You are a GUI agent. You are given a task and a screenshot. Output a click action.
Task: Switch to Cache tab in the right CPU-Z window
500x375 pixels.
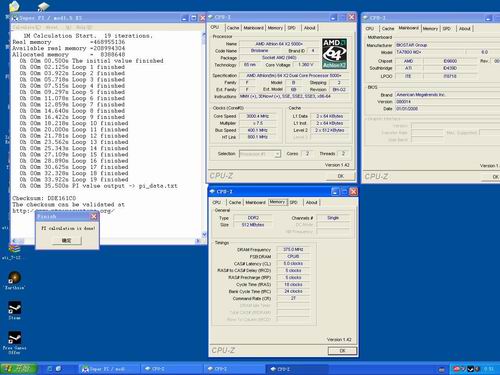[x=388, y=29]
